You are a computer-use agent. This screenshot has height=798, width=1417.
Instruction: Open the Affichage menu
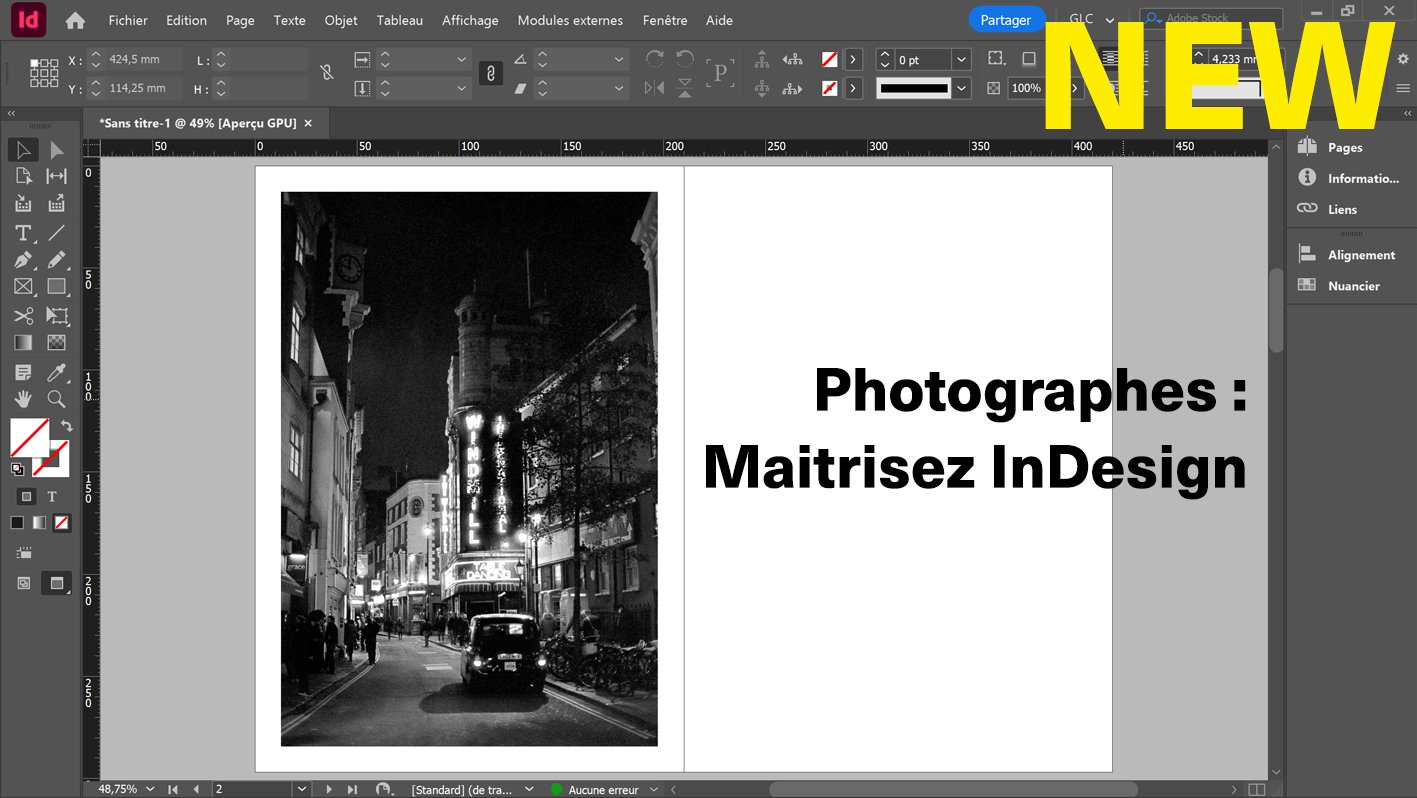pos(470,20)
